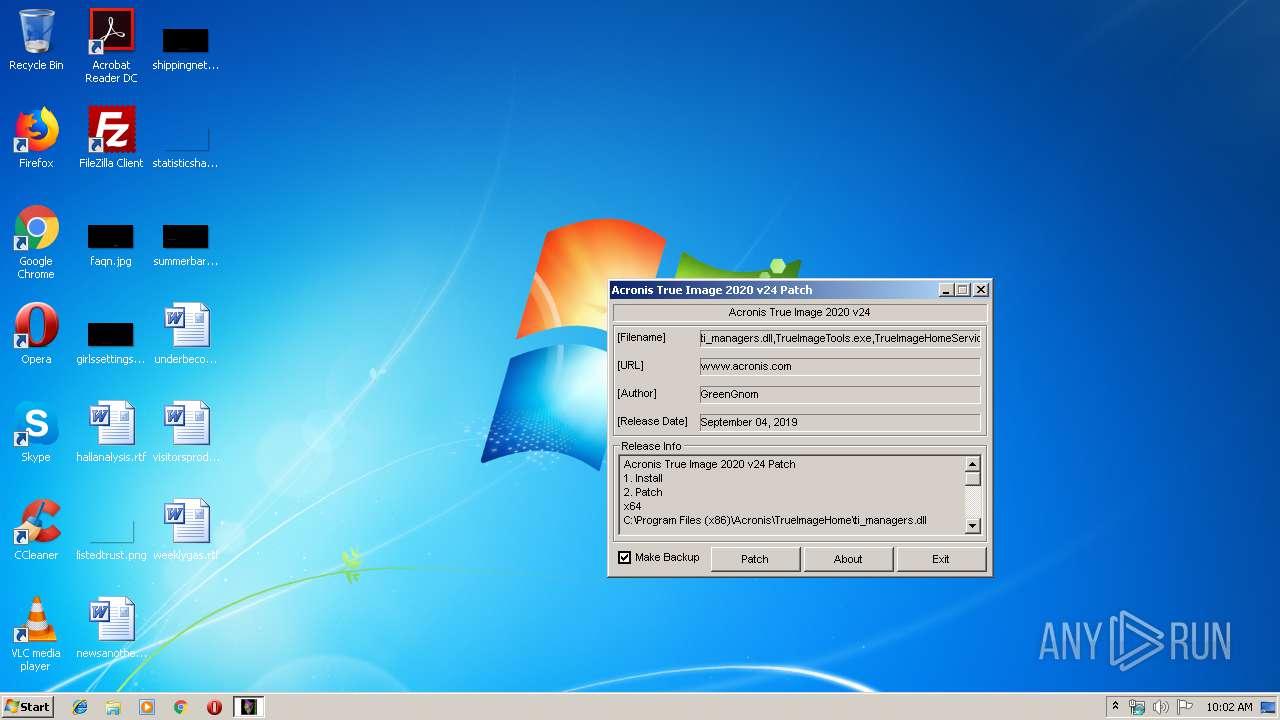Open FileZilla Client shortcut

[x=111, y=138]
